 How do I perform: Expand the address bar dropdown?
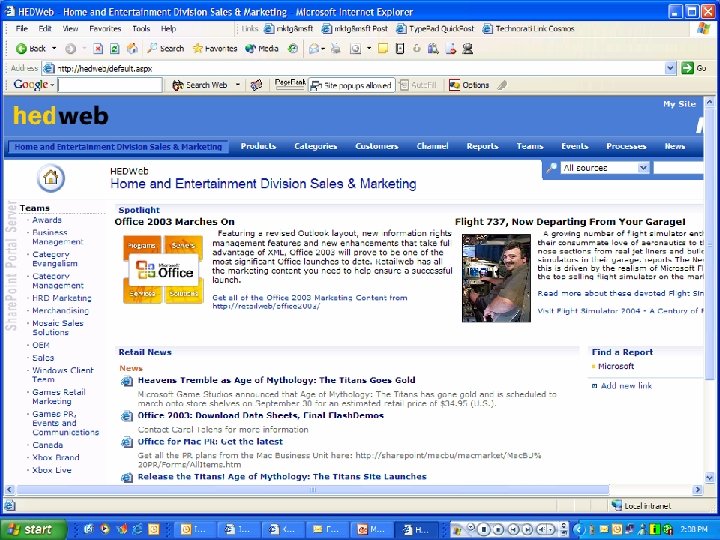pos(670,68)
